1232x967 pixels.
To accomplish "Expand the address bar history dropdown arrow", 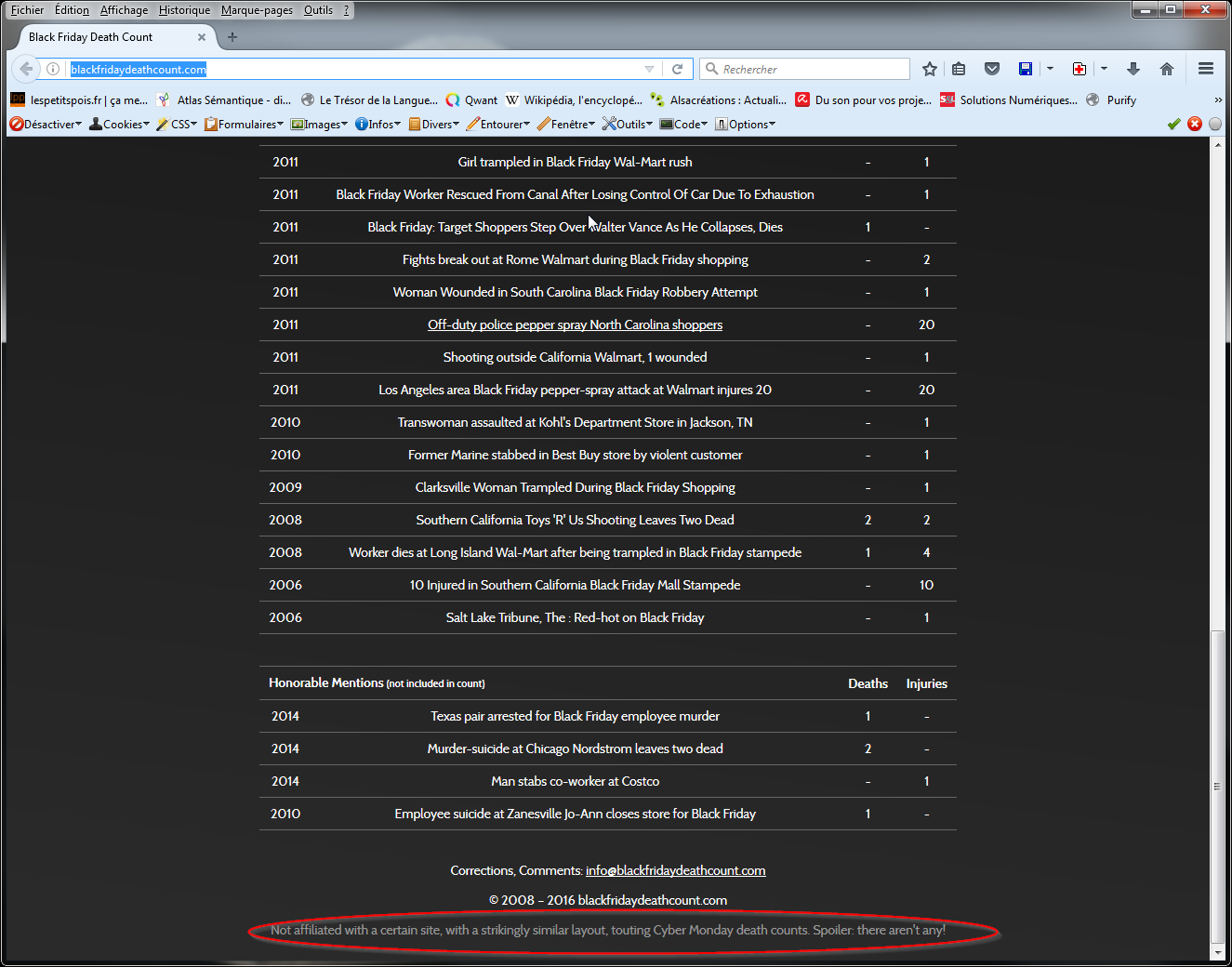I will [x=649, y=69].
